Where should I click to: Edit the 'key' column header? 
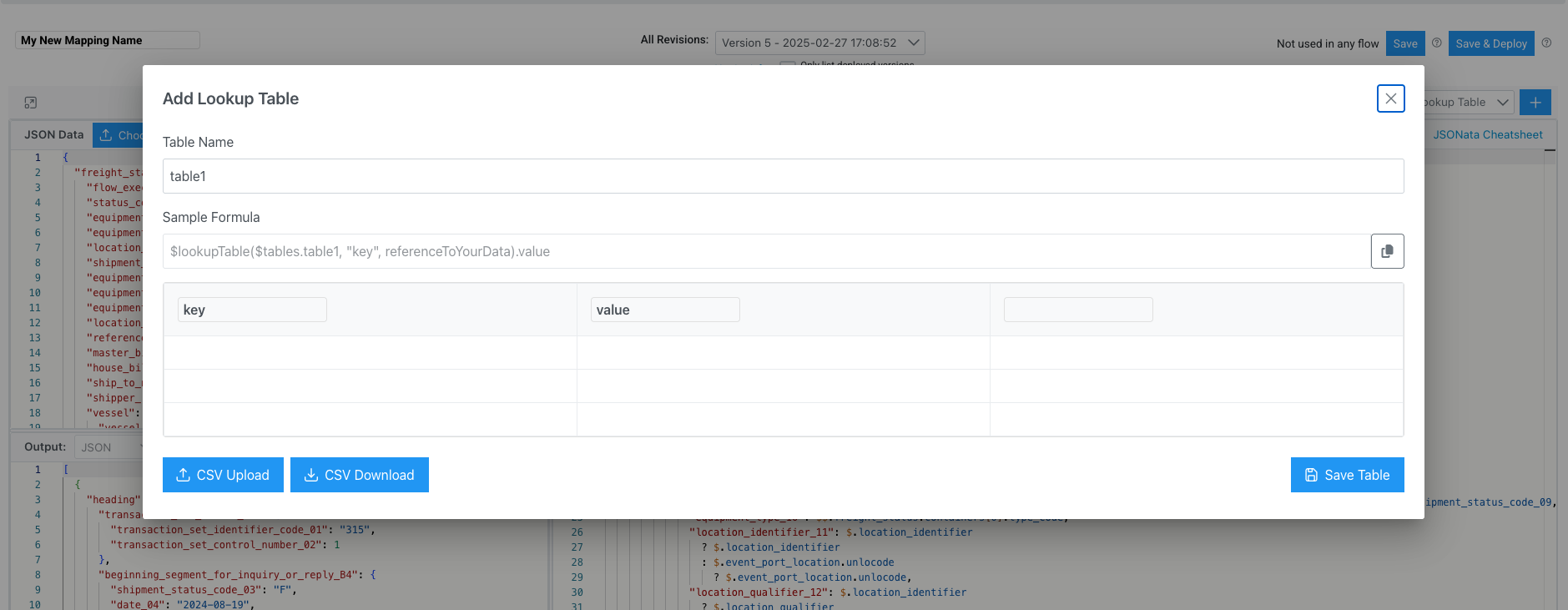[x=252, y=310]
